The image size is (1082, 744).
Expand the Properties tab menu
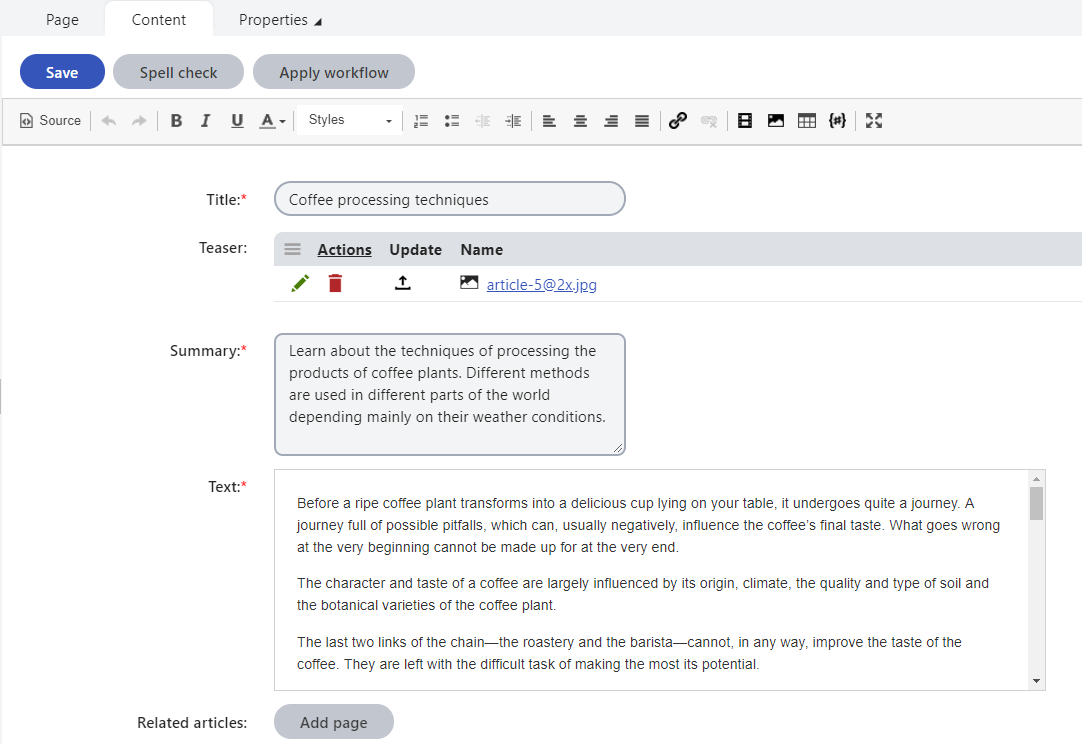[x=280, y=20]
